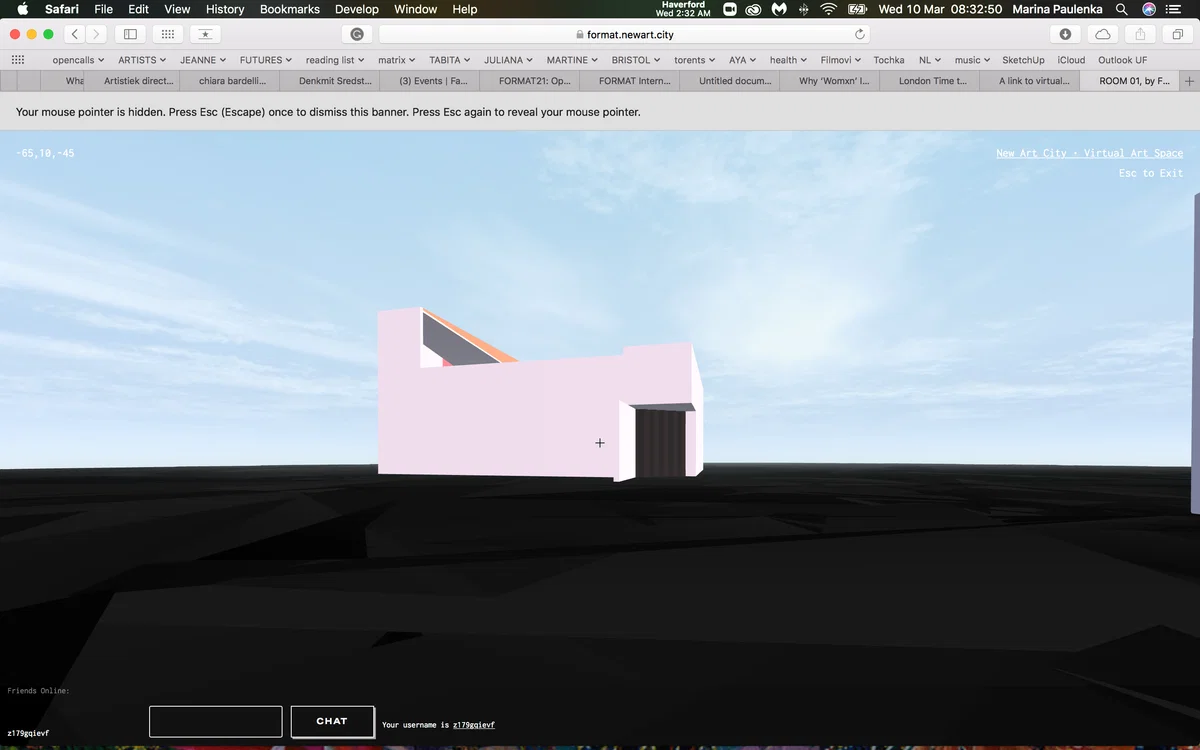Image resolution: width=1200 pixels, height=750 pixels.
Task: Reload the page with the refresh icon
Action: 860,34
